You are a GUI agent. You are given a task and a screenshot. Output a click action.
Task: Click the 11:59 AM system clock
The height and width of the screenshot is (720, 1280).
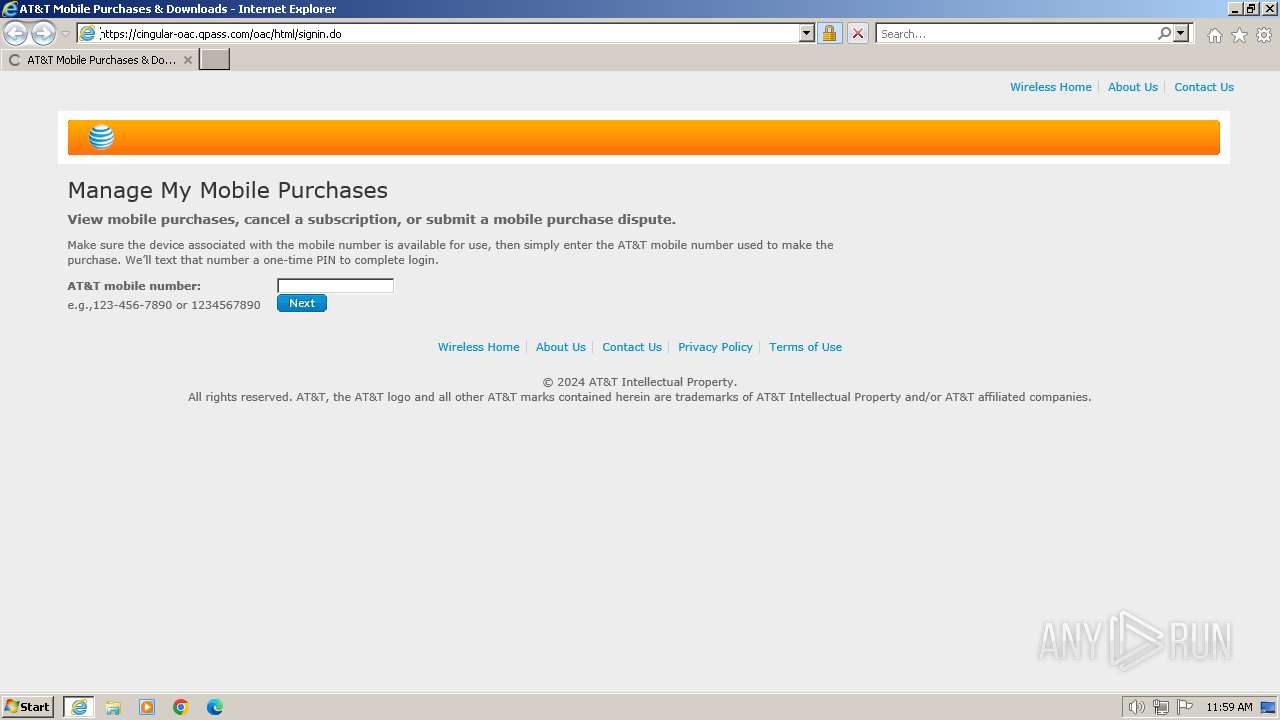tap(1229, 707)
